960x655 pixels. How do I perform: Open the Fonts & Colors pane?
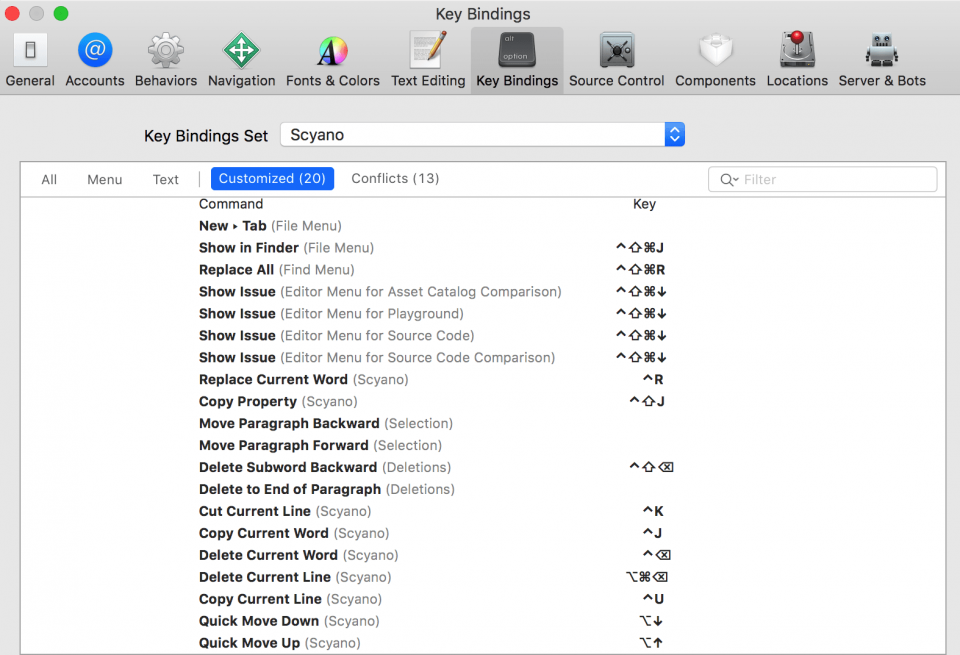pos(332,58)
